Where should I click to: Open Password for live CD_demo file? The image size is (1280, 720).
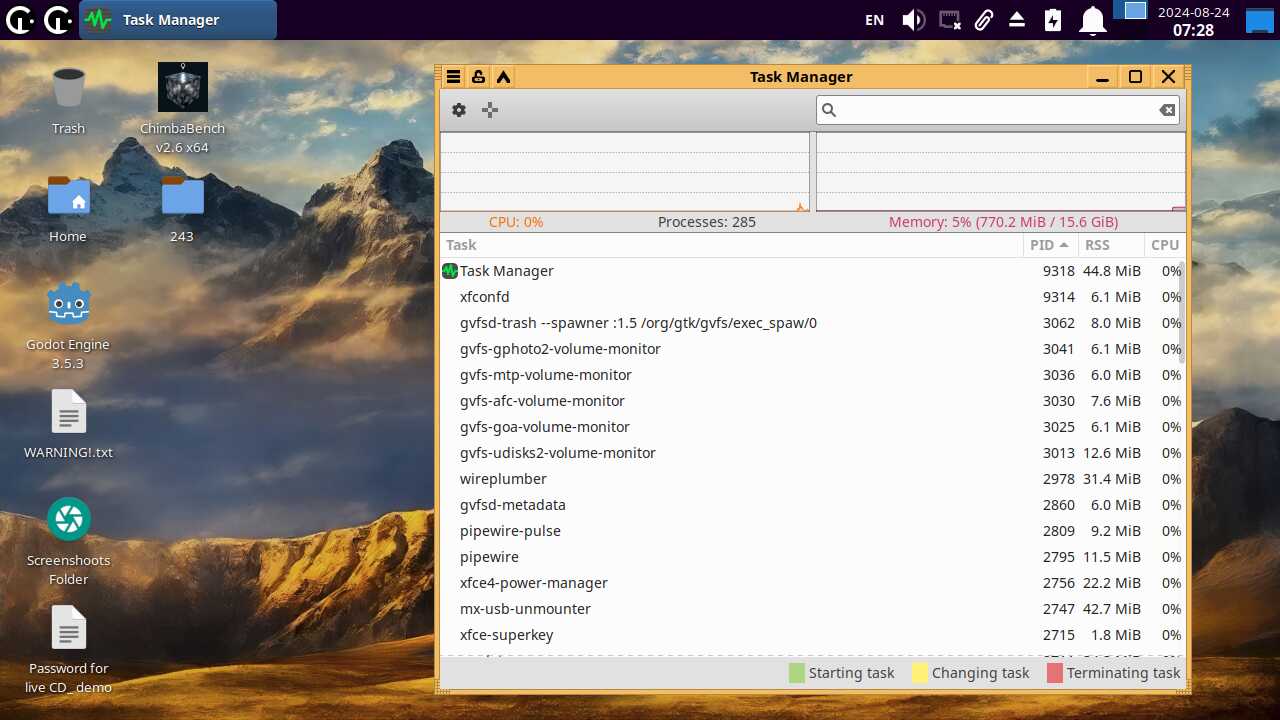coord(68,650)
